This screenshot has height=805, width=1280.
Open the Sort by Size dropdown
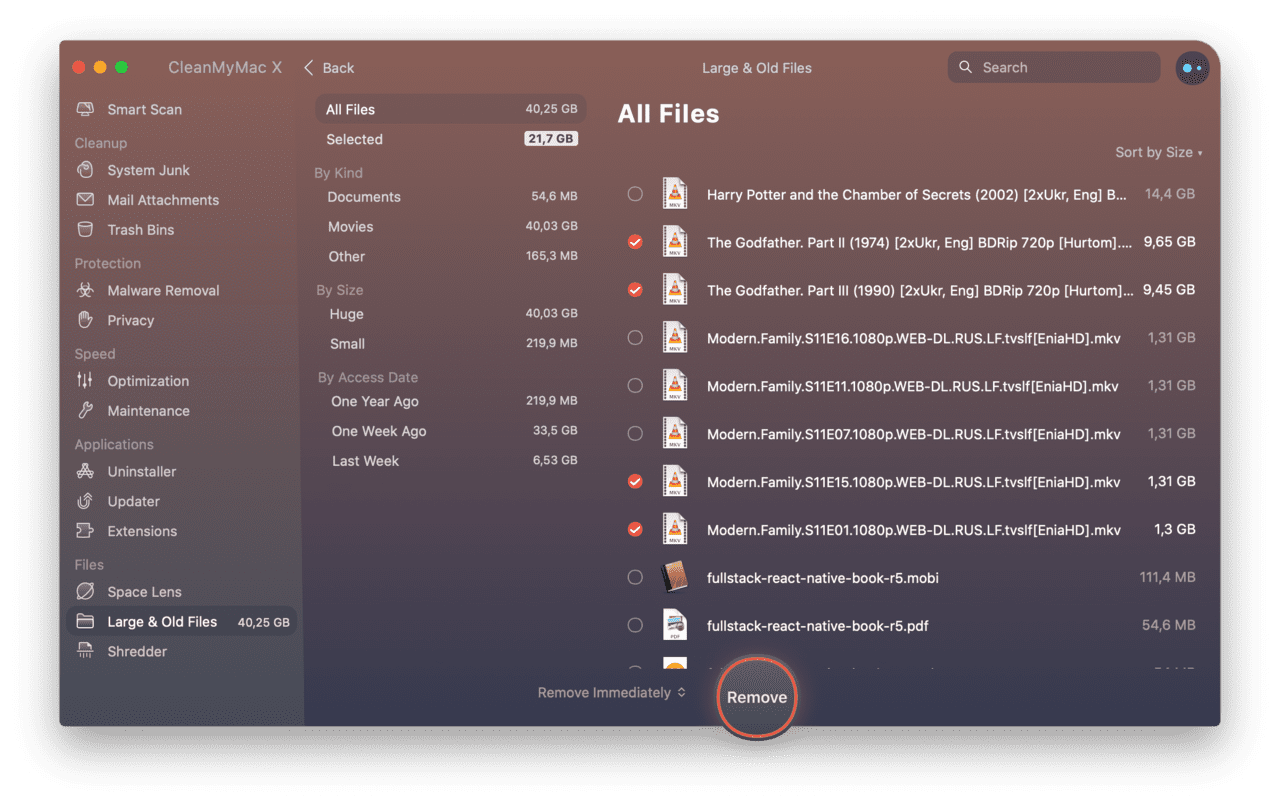coord(1158,152)
